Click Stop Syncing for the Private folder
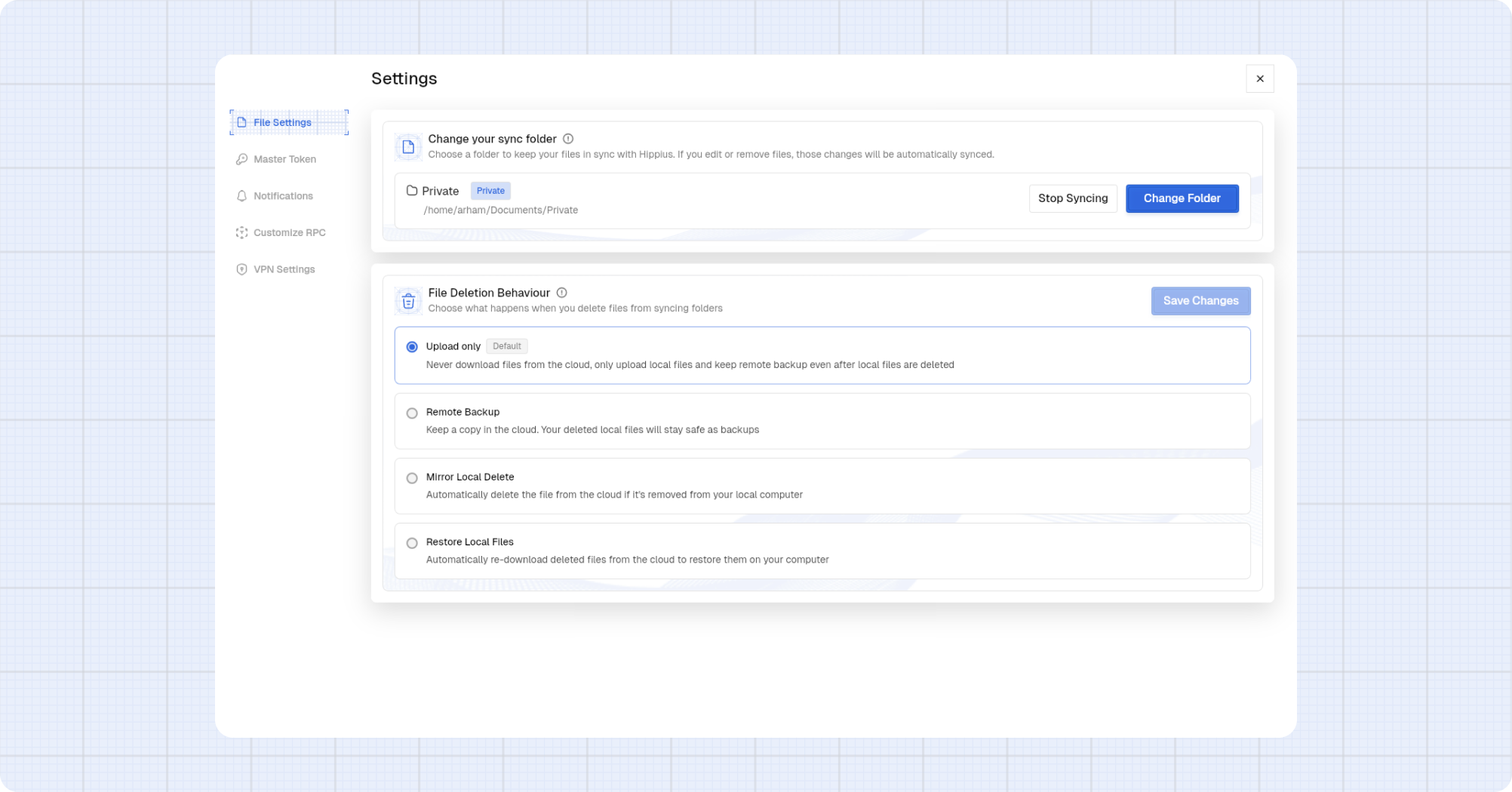This screenshot has width=1512, height=792. click(1073, 198)
